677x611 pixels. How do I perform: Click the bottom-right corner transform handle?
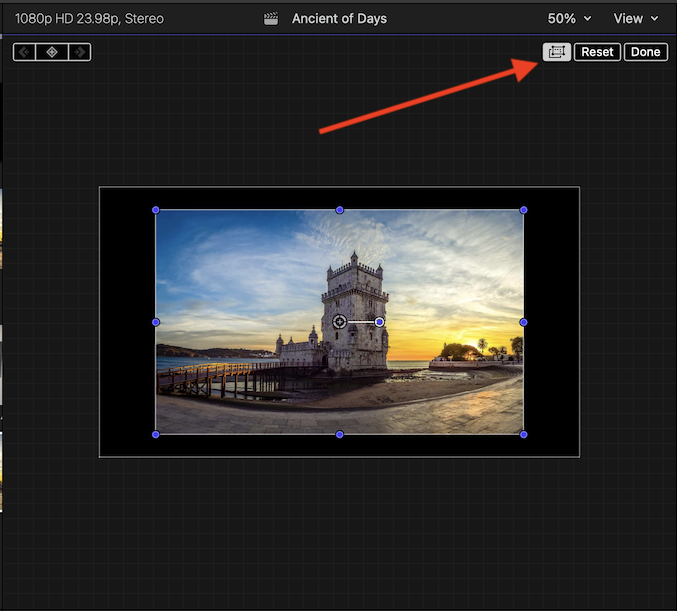[524, 434]
